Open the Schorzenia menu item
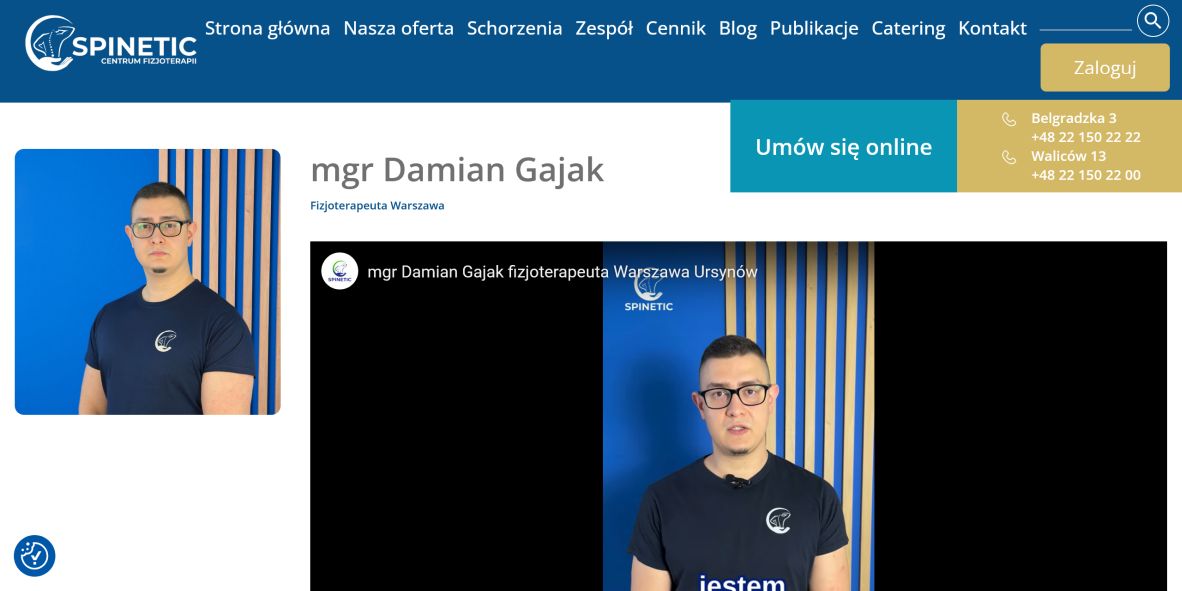The height and width of the screenshot is (591, 1182). [515, 29]
